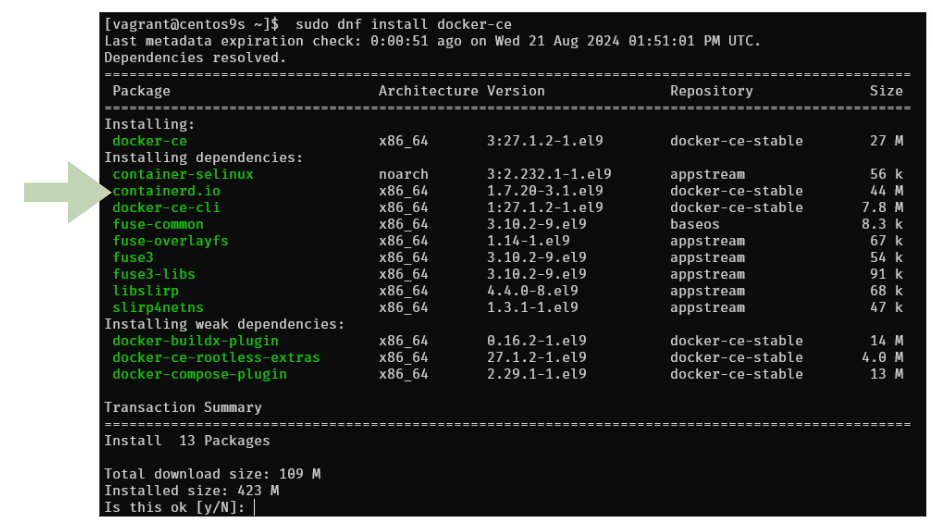
Task: Click the docker-ce package under Installing
Action: click(x=149, y=141)
